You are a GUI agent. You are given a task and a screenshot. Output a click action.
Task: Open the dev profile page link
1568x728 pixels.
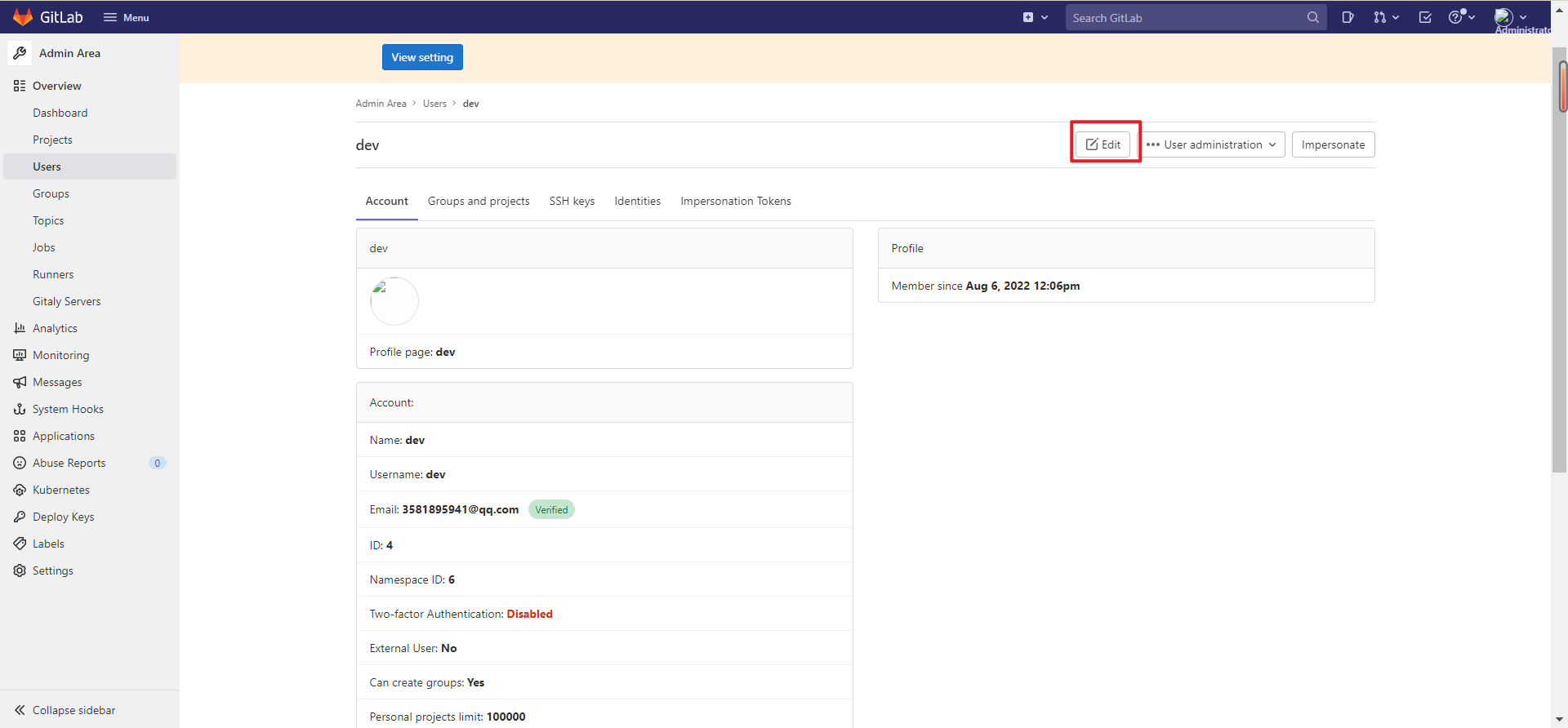click(445, 352)
